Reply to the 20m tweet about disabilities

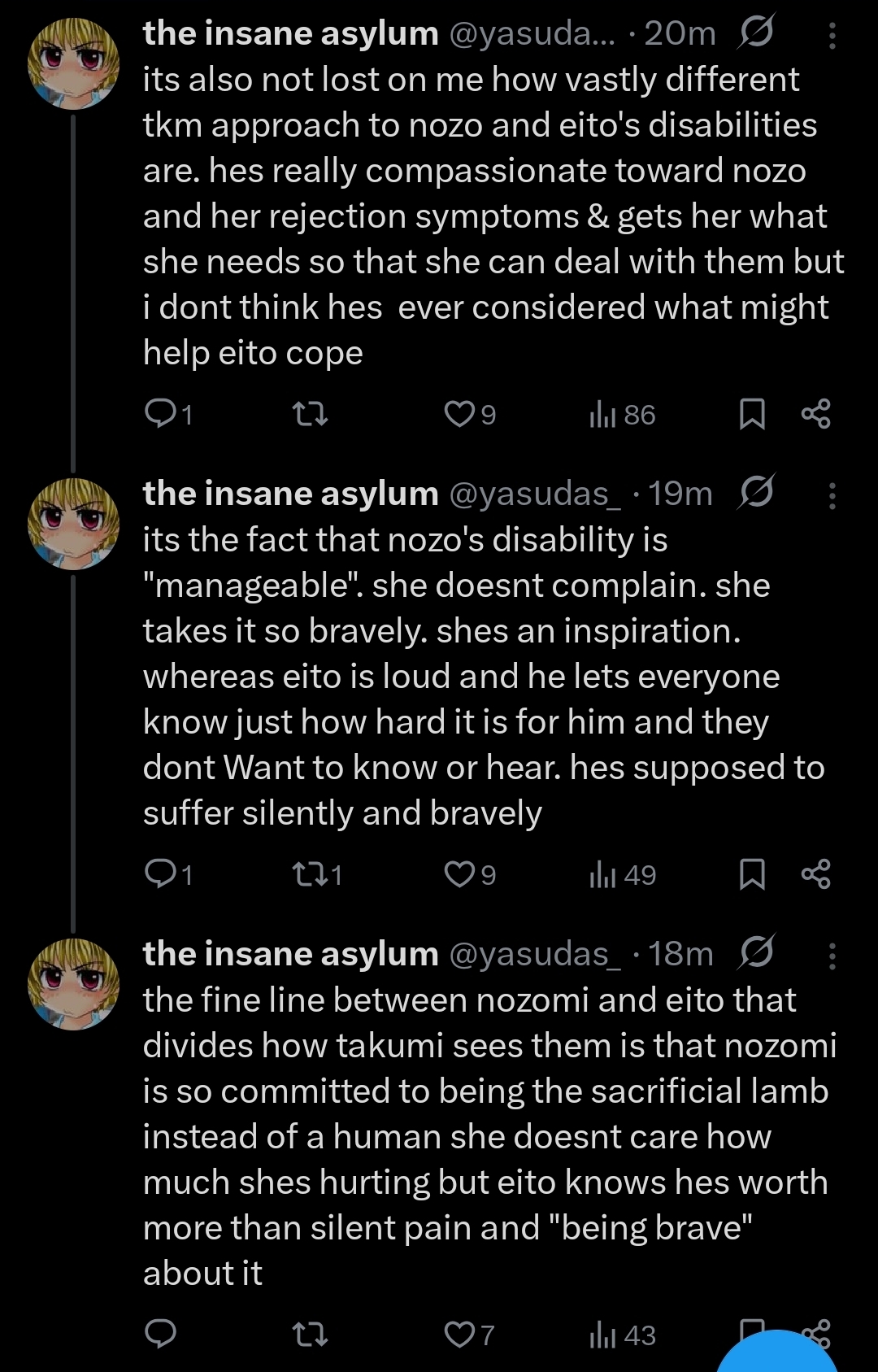(x=160, y=415)
